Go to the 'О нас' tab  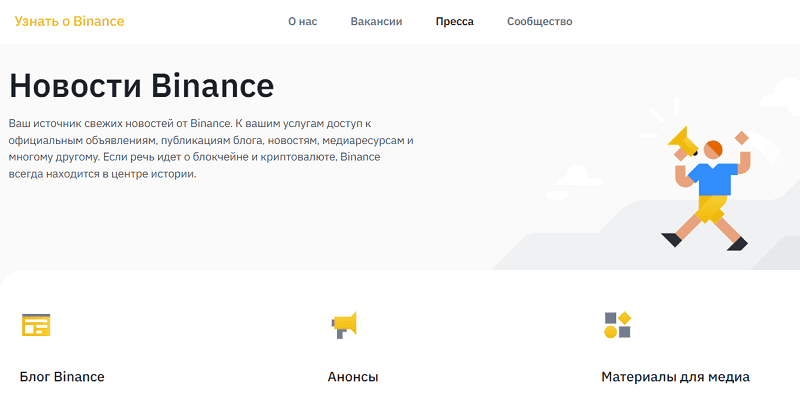tap(303, 21)
